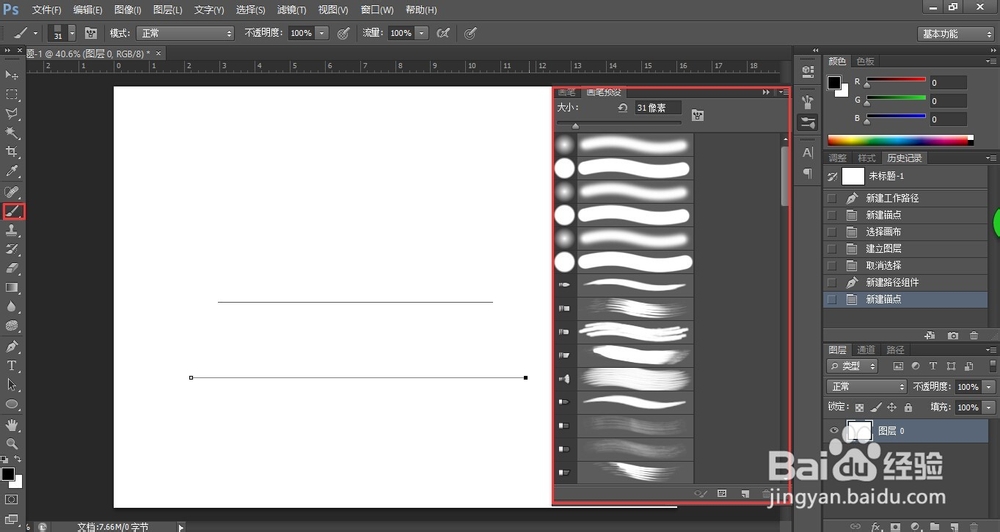Viewport: 1000px width, 532px height.
Task: Select the Eyedropper tool
Action: click(11, 171)
